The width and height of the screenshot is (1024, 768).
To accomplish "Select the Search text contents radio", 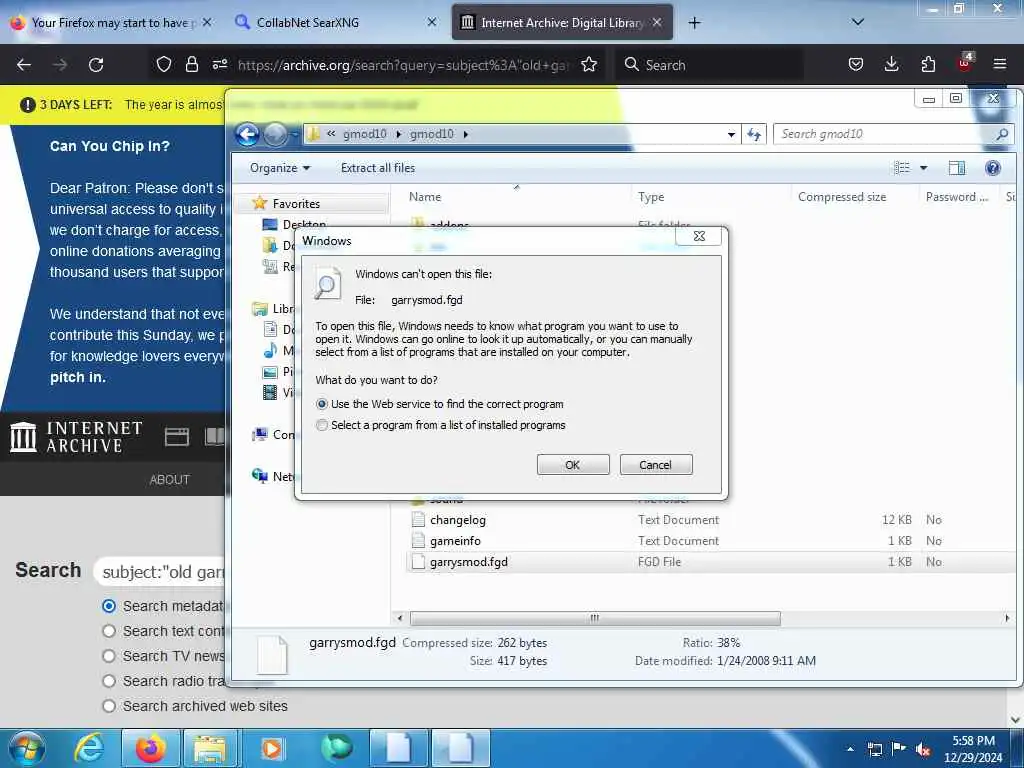I will 109,631.
